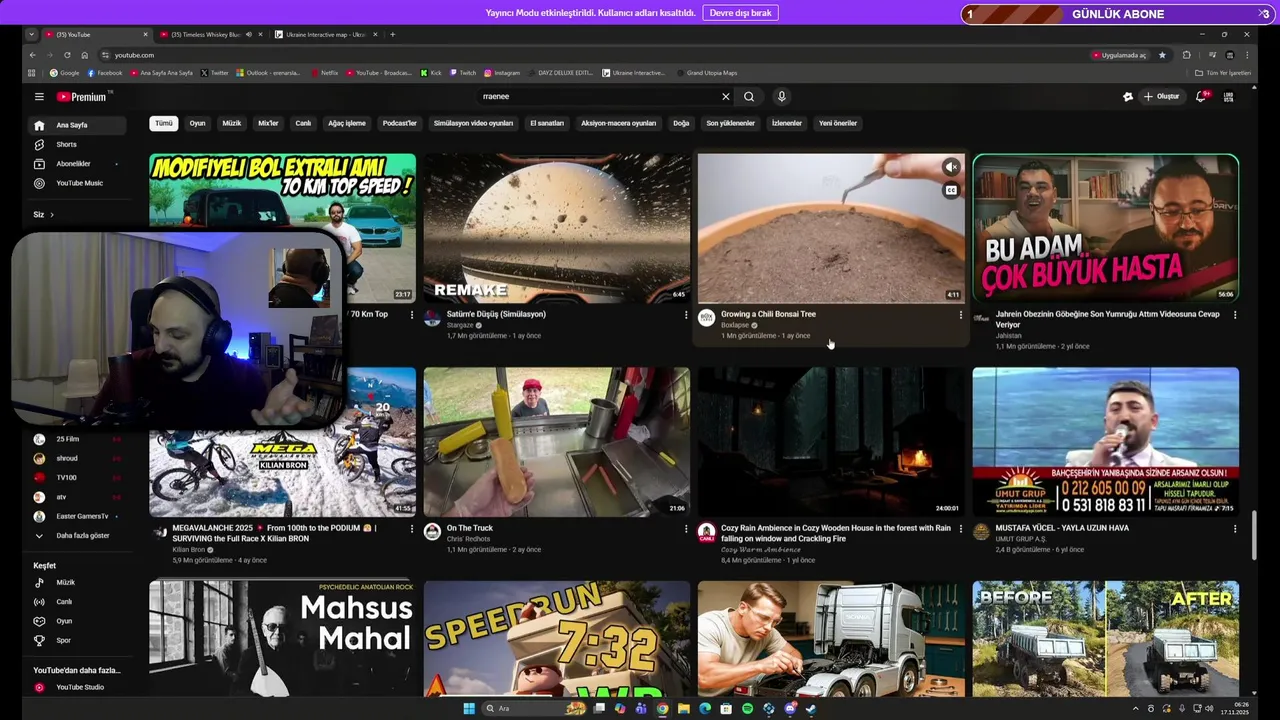The width and height of the screenshot is (1280, 720).
Task: Select the Yeni öneriler chip
Action: 838,123
